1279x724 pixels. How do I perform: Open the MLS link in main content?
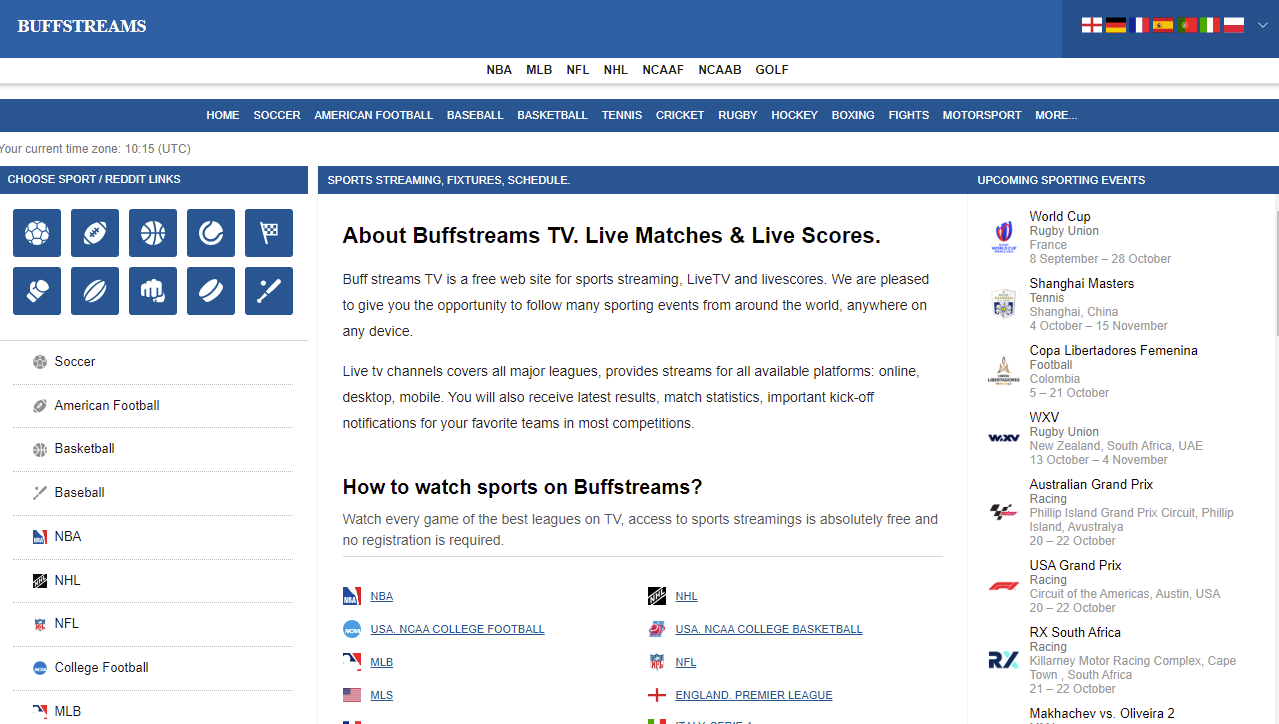click(x=381, y=695)
